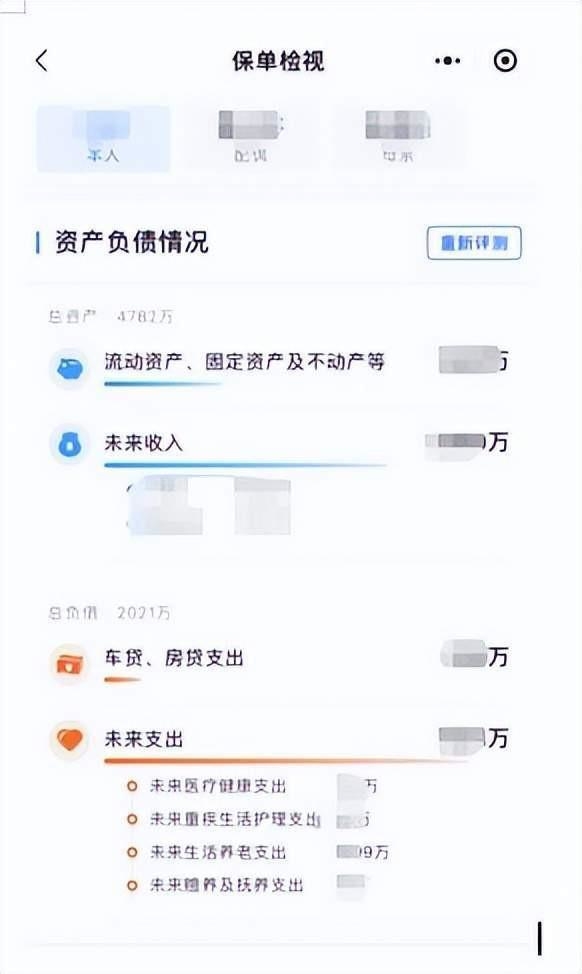
Task: Select 未来医疗健康支出 item
Action: pos(217,786)
